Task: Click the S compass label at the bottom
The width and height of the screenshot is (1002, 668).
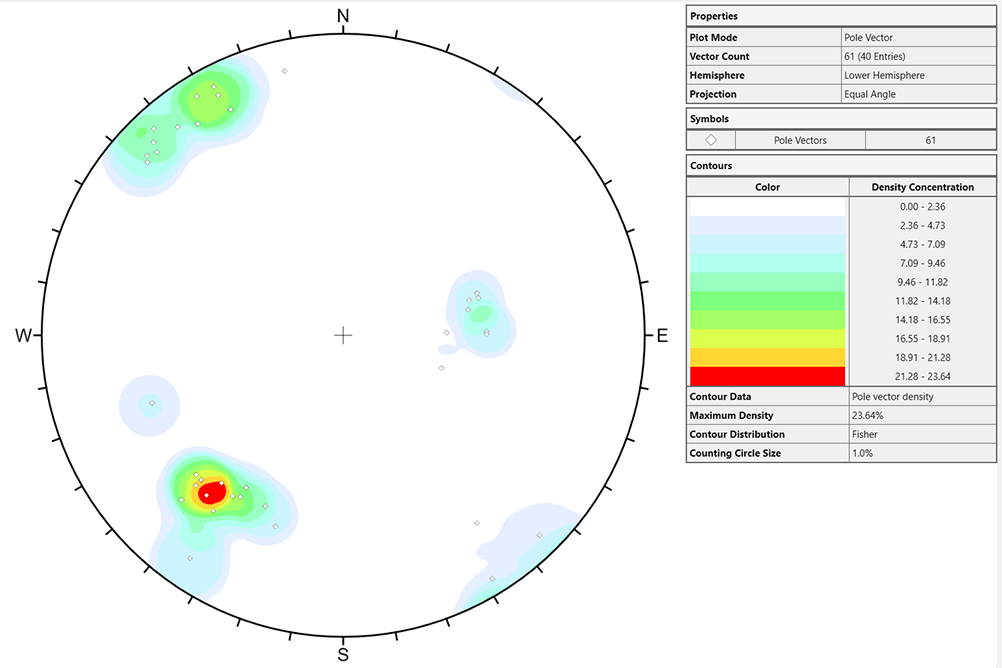Action: (343, 655)
